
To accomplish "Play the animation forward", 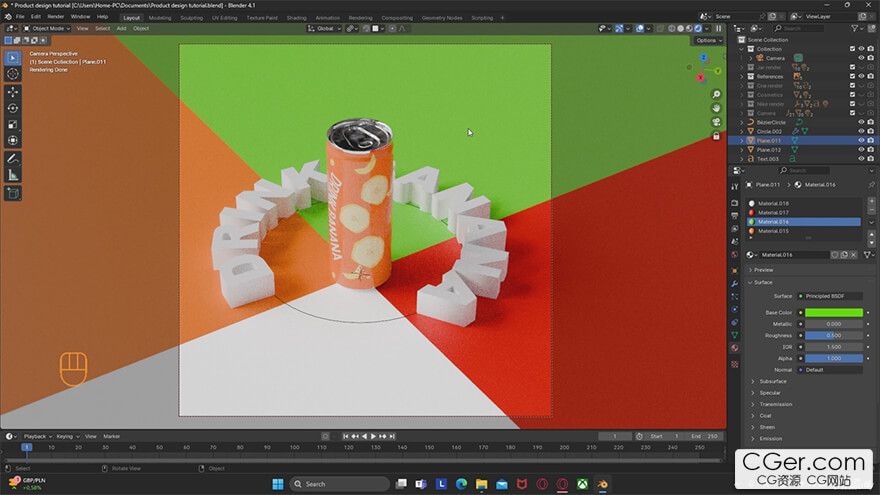I will click(x=373, y=436).
